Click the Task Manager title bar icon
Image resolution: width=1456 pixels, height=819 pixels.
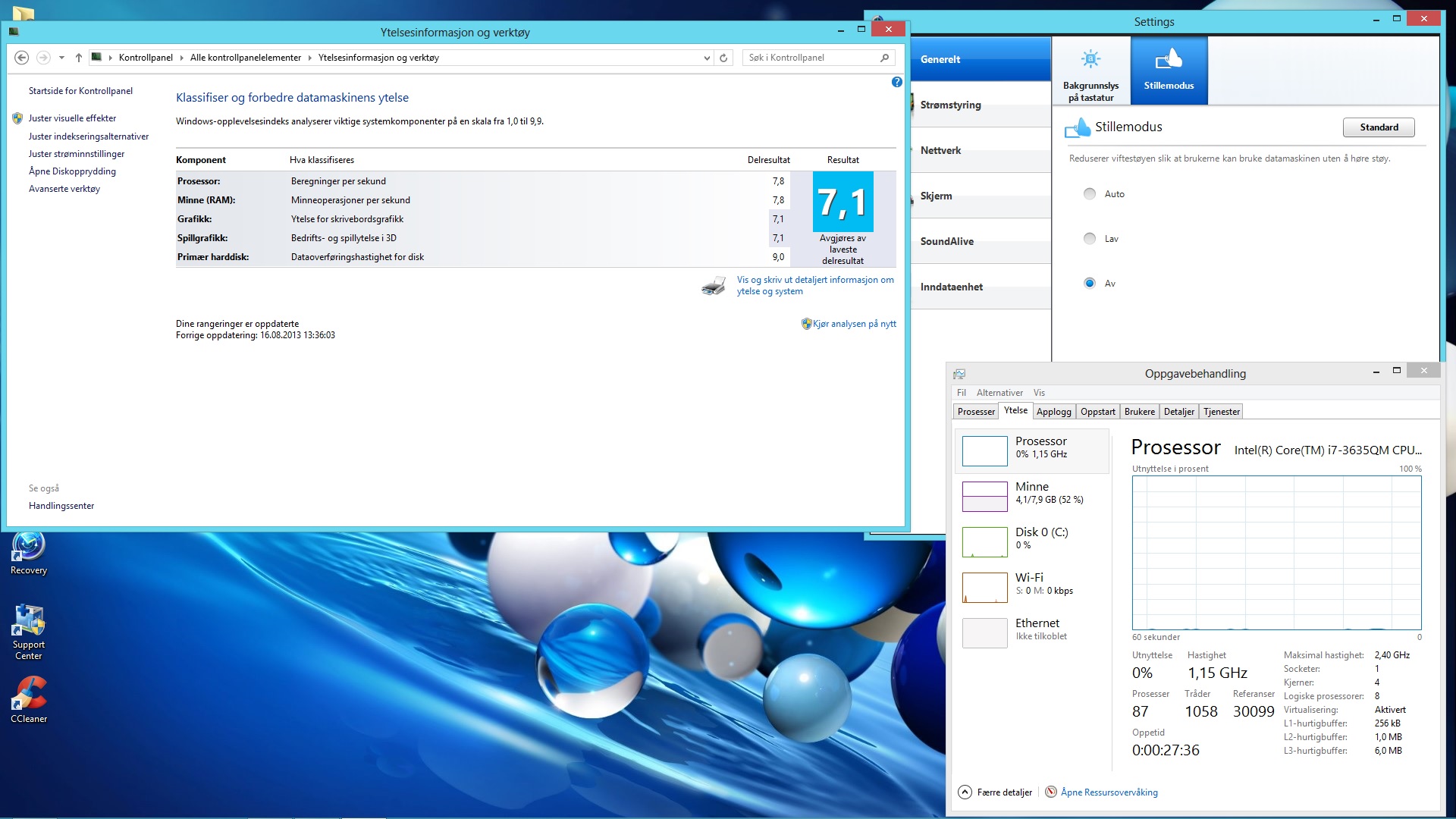click(959, 374)
